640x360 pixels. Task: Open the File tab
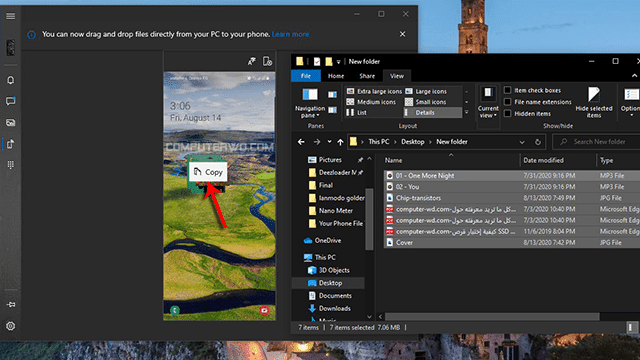(306, 76)
